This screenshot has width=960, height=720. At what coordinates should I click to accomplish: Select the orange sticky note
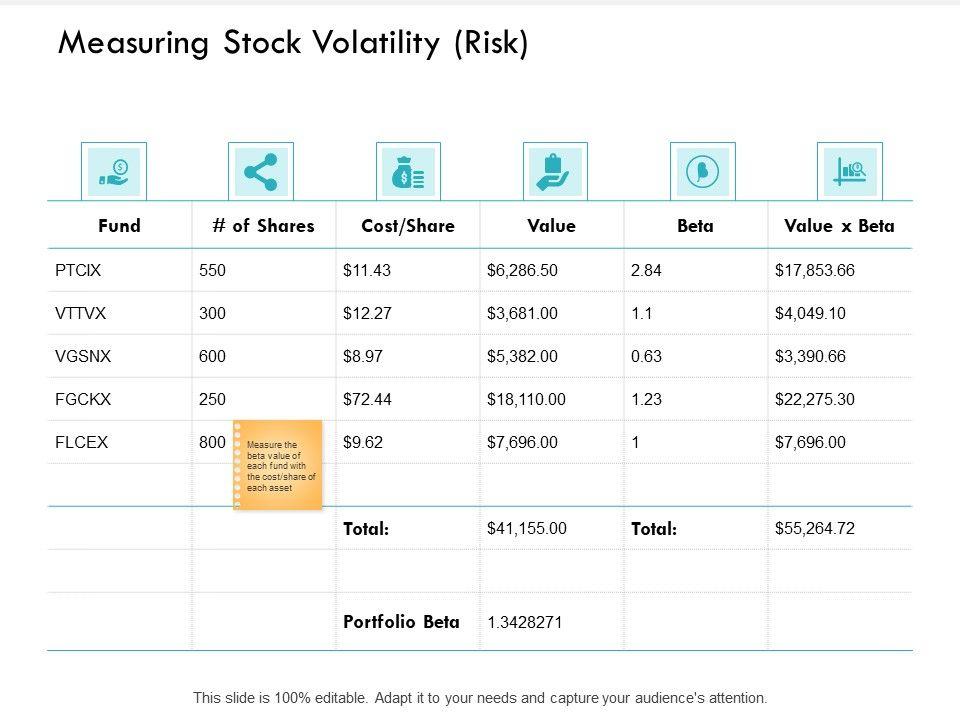[278, 465]
